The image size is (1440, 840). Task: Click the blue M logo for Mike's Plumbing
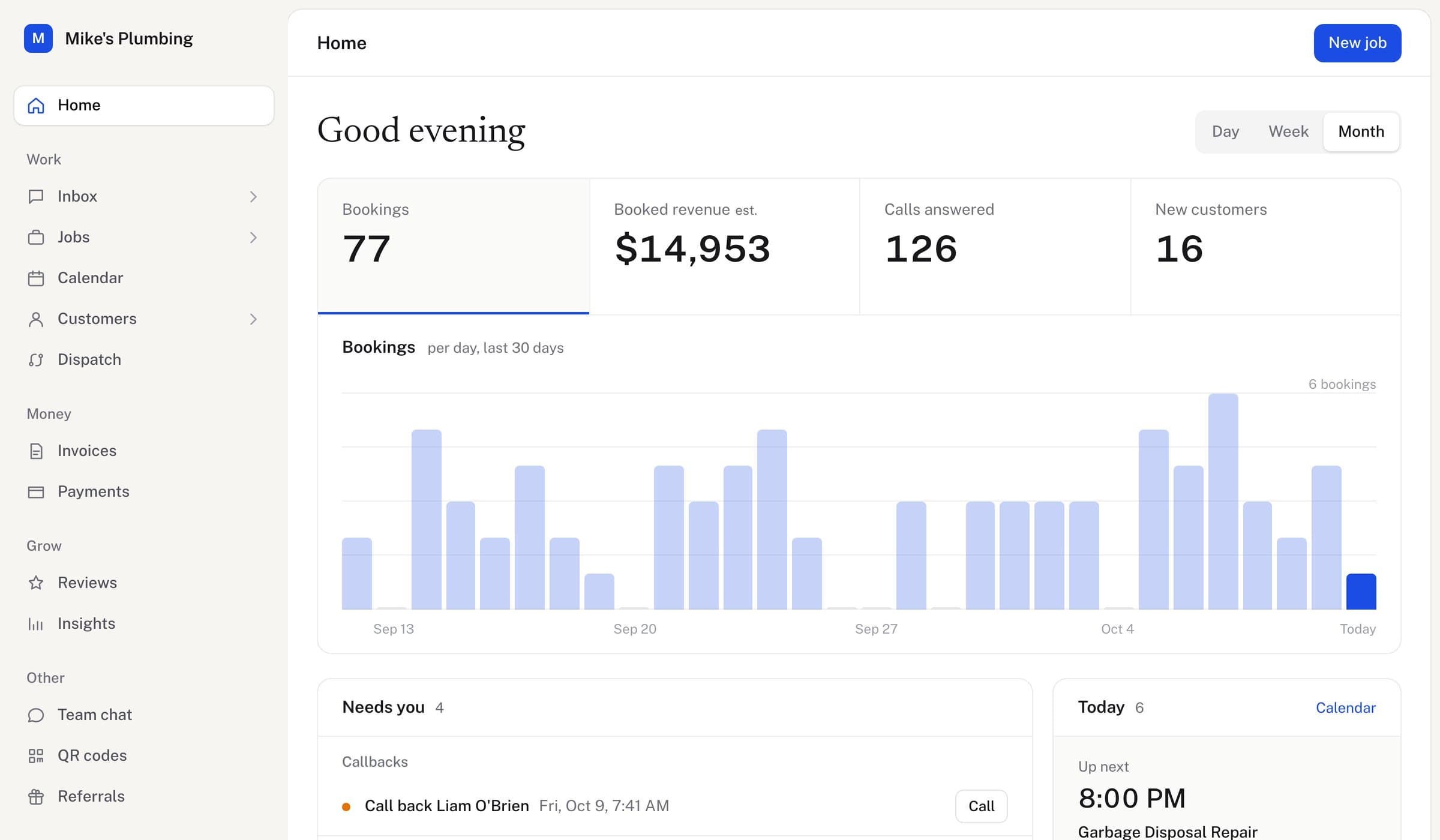(38, 38)
